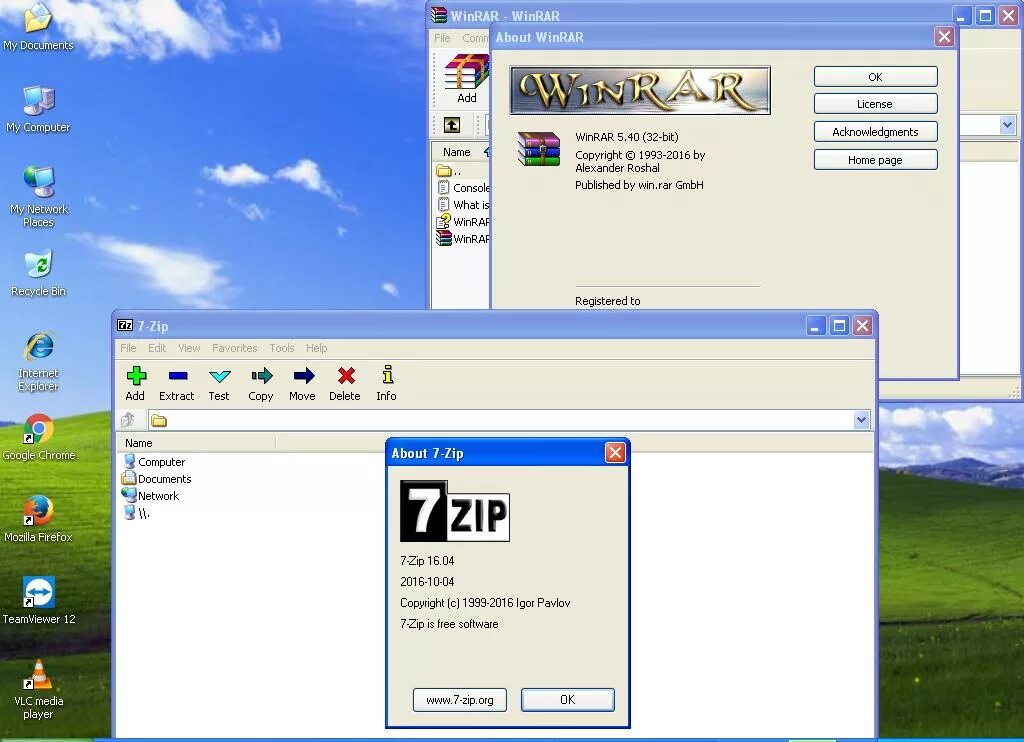Select My Documents desktop icon
1024x742 pixels.
(x=38, y=27)
